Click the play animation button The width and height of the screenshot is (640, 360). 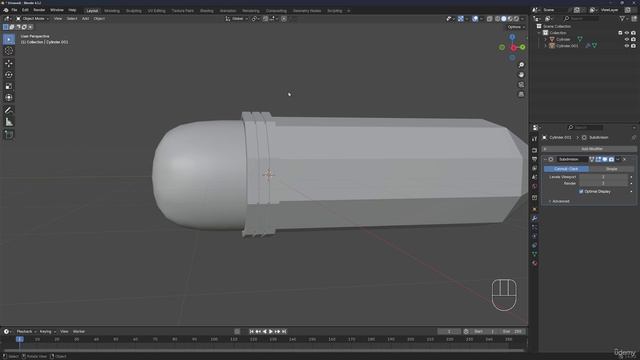tap(271, 331)
